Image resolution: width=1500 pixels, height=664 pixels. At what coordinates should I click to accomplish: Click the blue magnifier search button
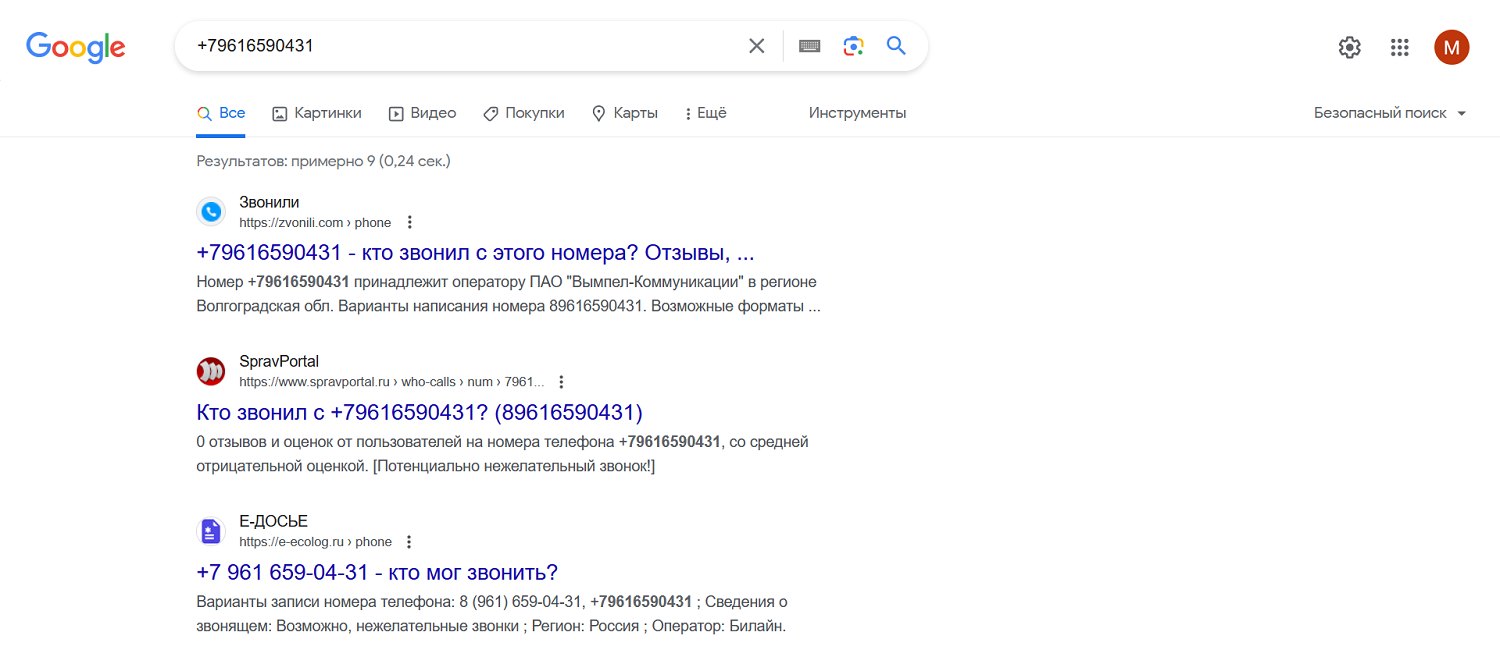(x=896, y=46)
